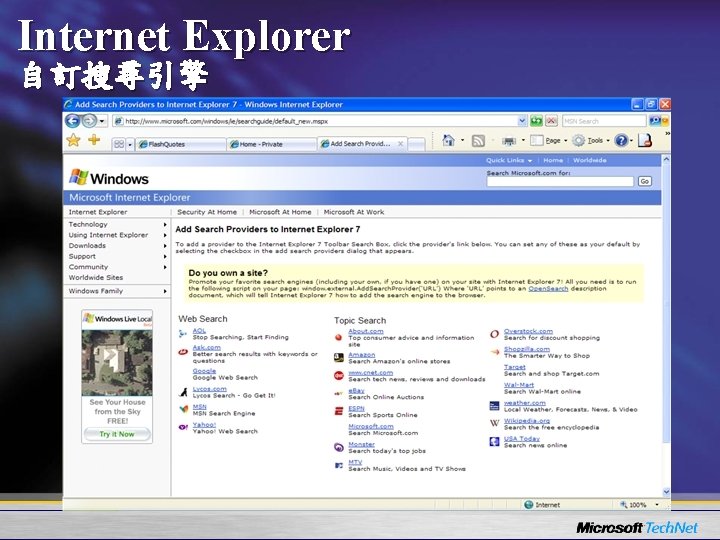Click the Worldwide header link
The width and height of the screenshot is (720, 540).
tap(590, 160)
